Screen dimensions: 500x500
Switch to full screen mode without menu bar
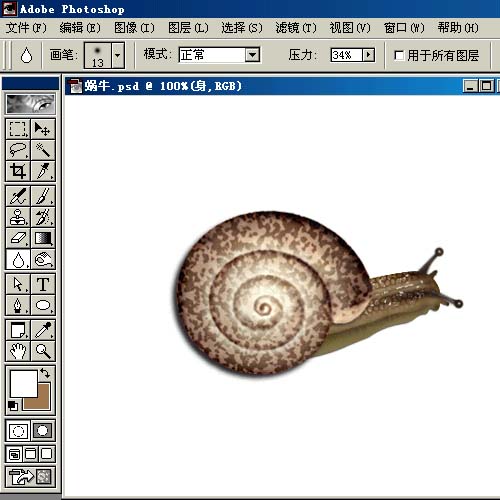(x=47, y=454)
